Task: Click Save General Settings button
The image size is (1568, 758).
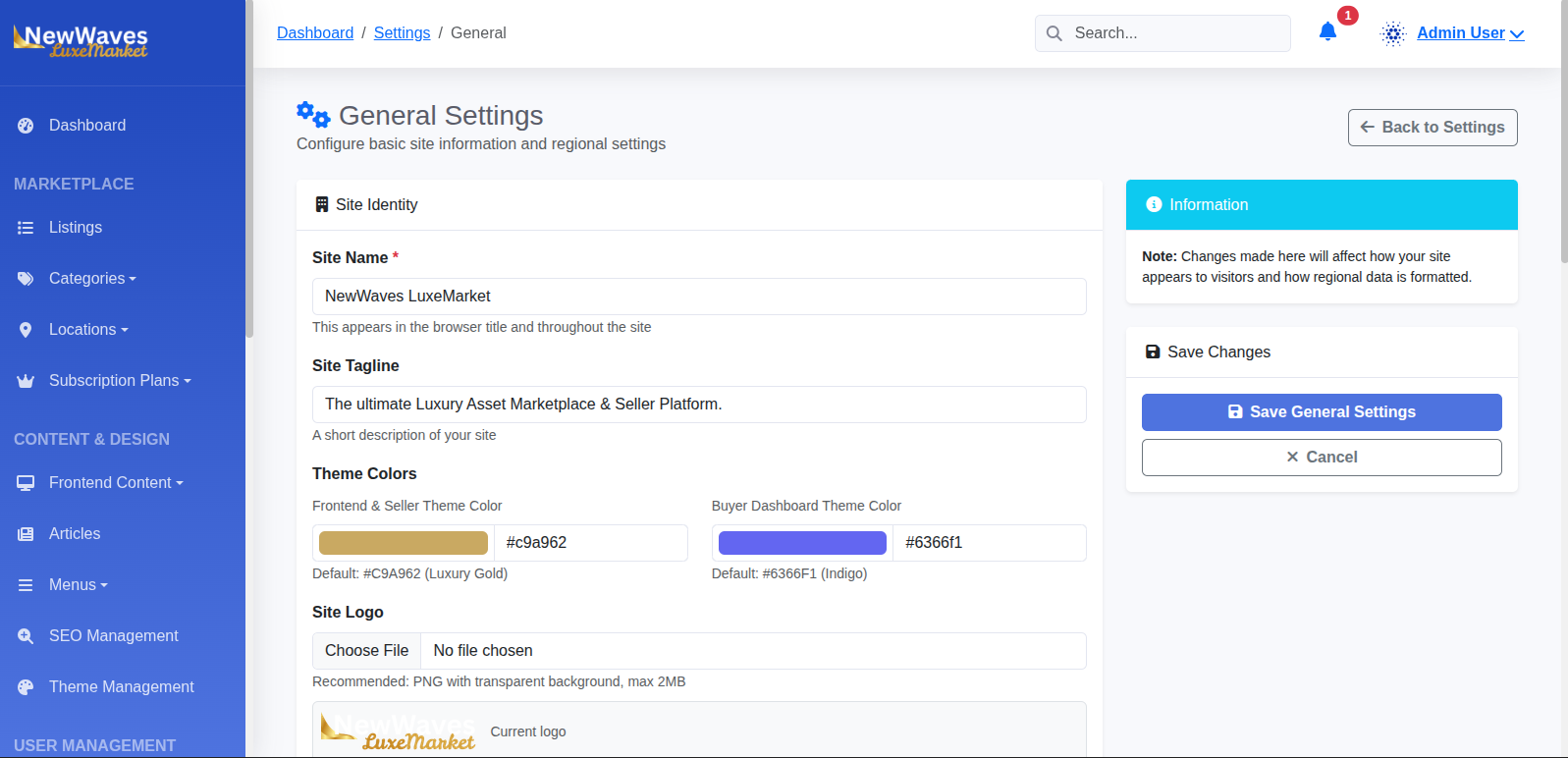Action: [1322, 412]
